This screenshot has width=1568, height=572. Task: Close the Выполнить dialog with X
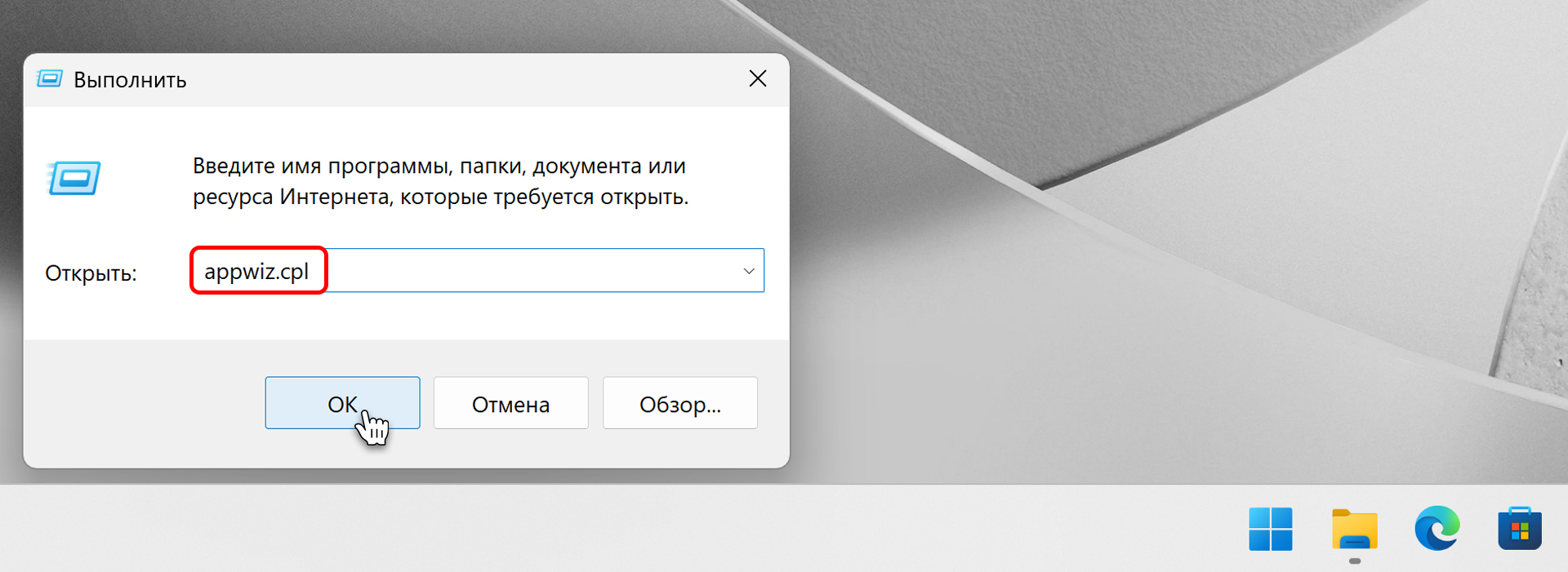[x=757, y=78]
